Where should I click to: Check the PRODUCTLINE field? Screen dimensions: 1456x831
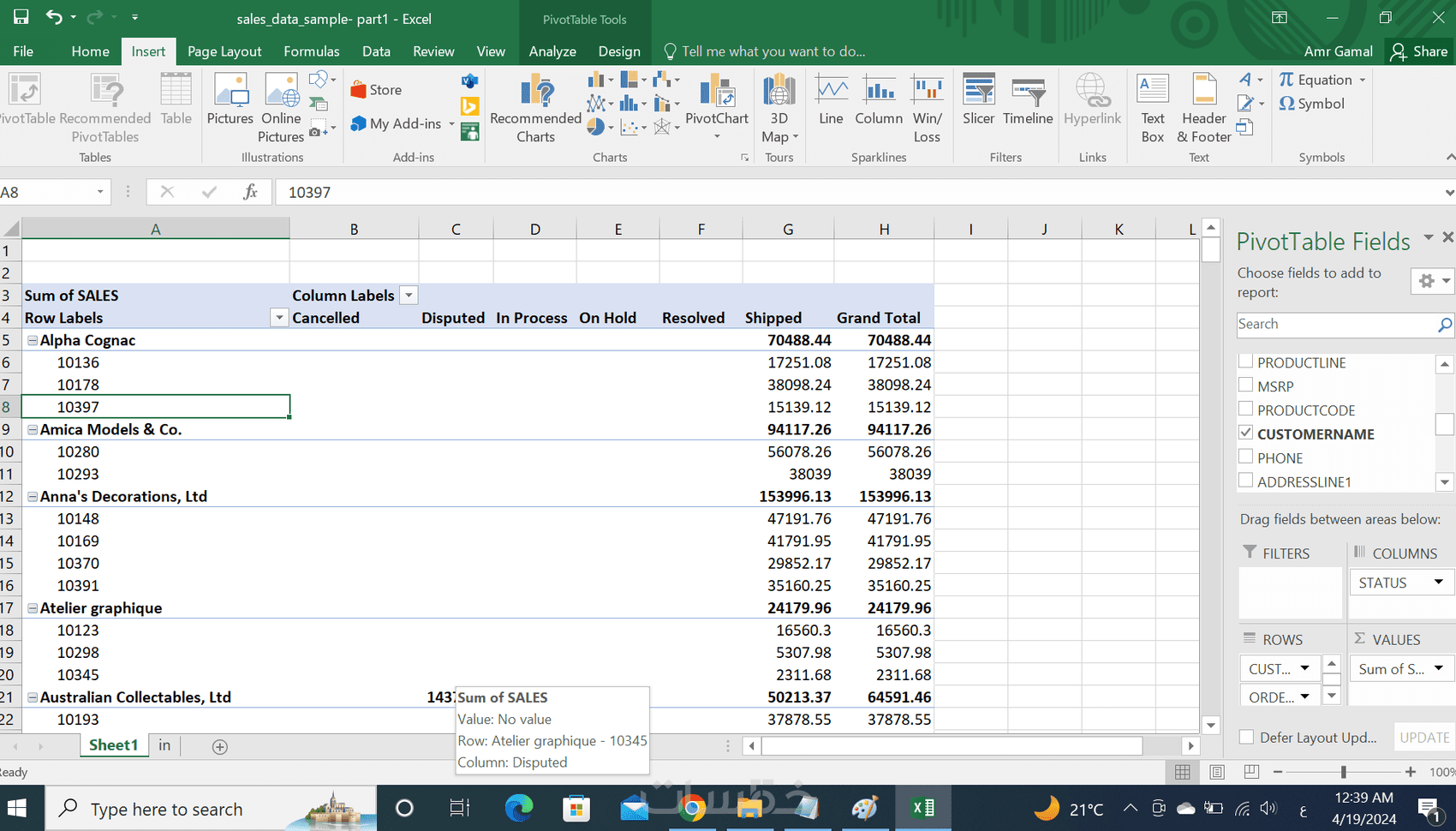1246,362
